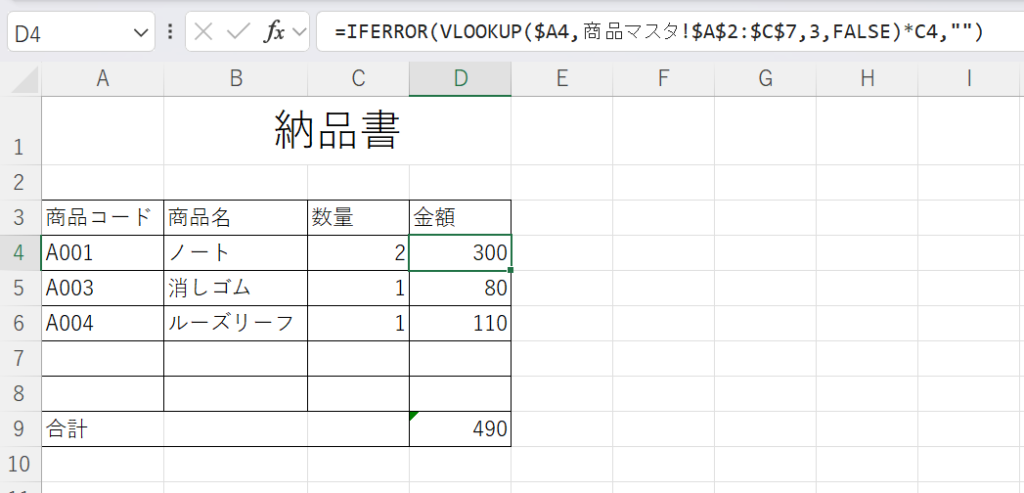Select the ルーズリーフ product name cell
The height and width of the screenshot is (493, 1024).
coord(236,323)
